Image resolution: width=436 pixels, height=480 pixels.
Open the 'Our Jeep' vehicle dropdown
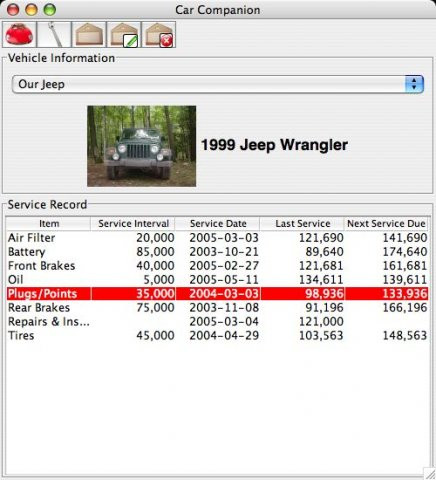click(x=218, y=84)
